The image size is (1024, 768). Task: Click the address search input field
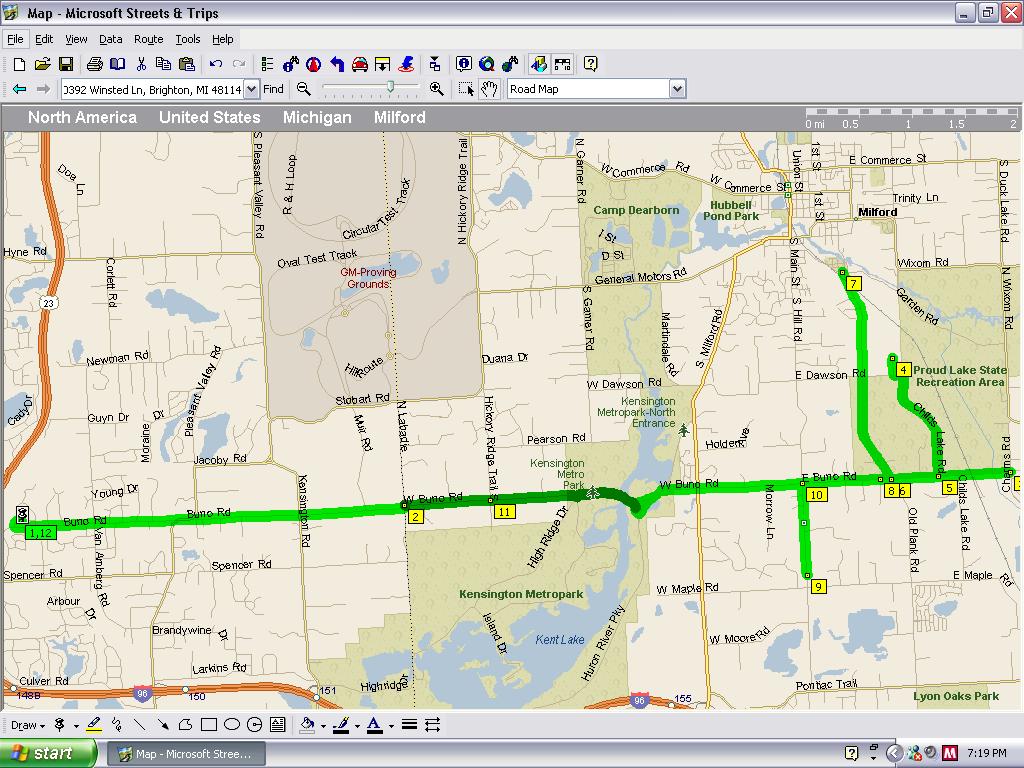point(153,89)
